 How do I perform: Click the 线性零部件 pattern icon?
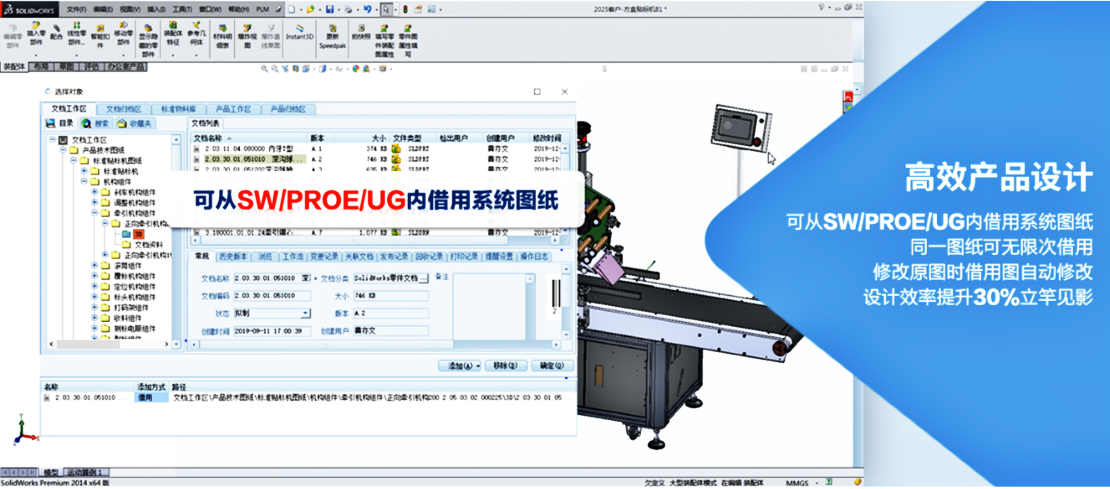click(x=76, y=34)
